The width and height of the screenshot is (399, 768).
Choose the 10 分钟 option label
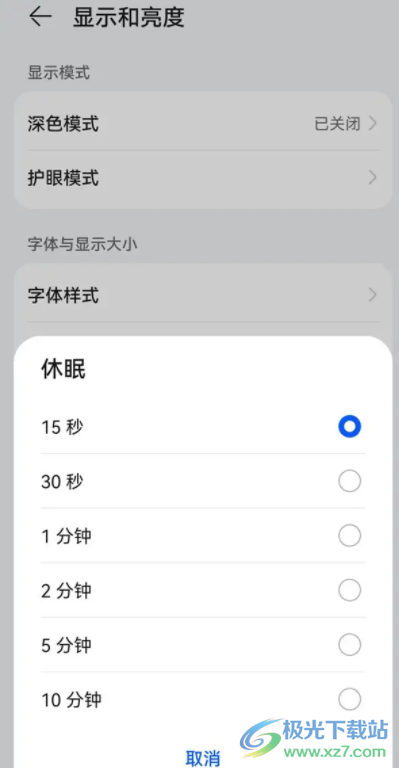(71, 699)
